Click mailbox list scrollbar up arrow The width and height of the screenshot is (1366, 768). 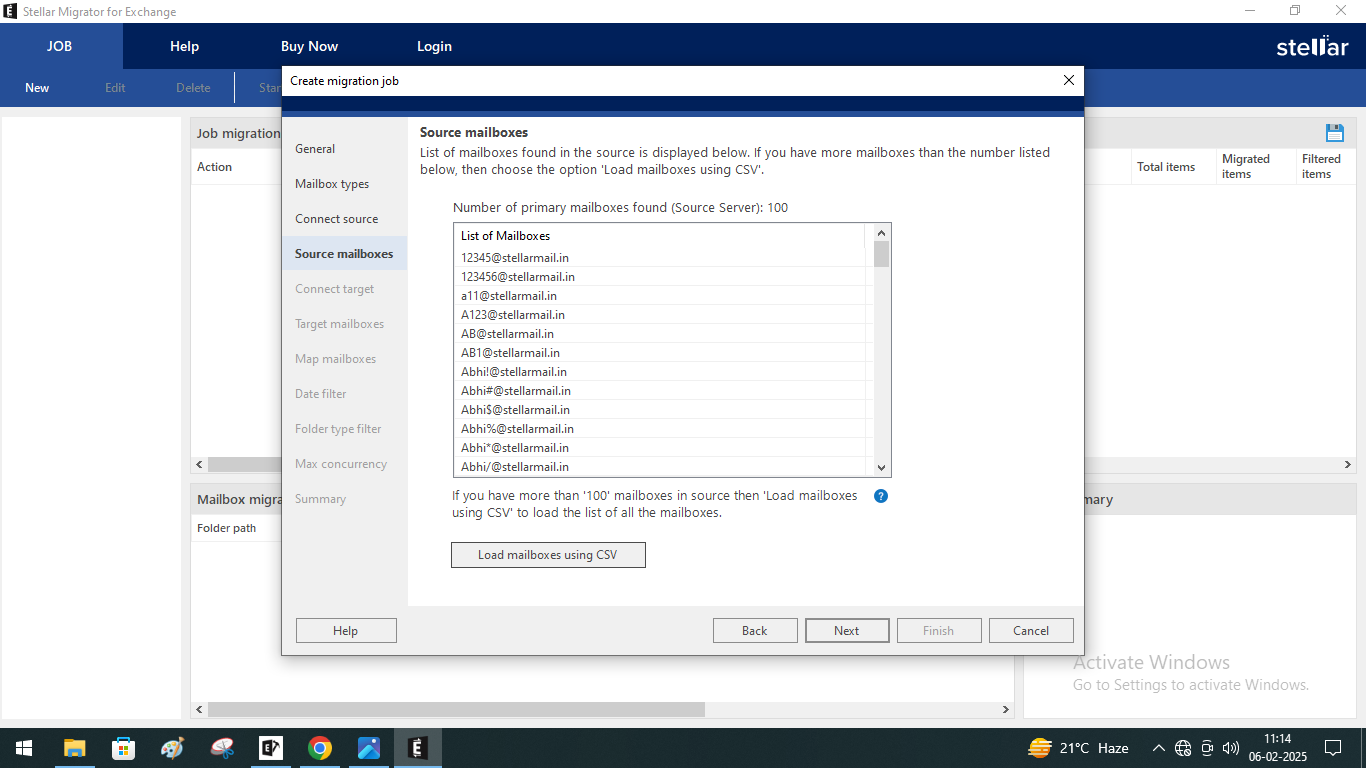[881, 232]
